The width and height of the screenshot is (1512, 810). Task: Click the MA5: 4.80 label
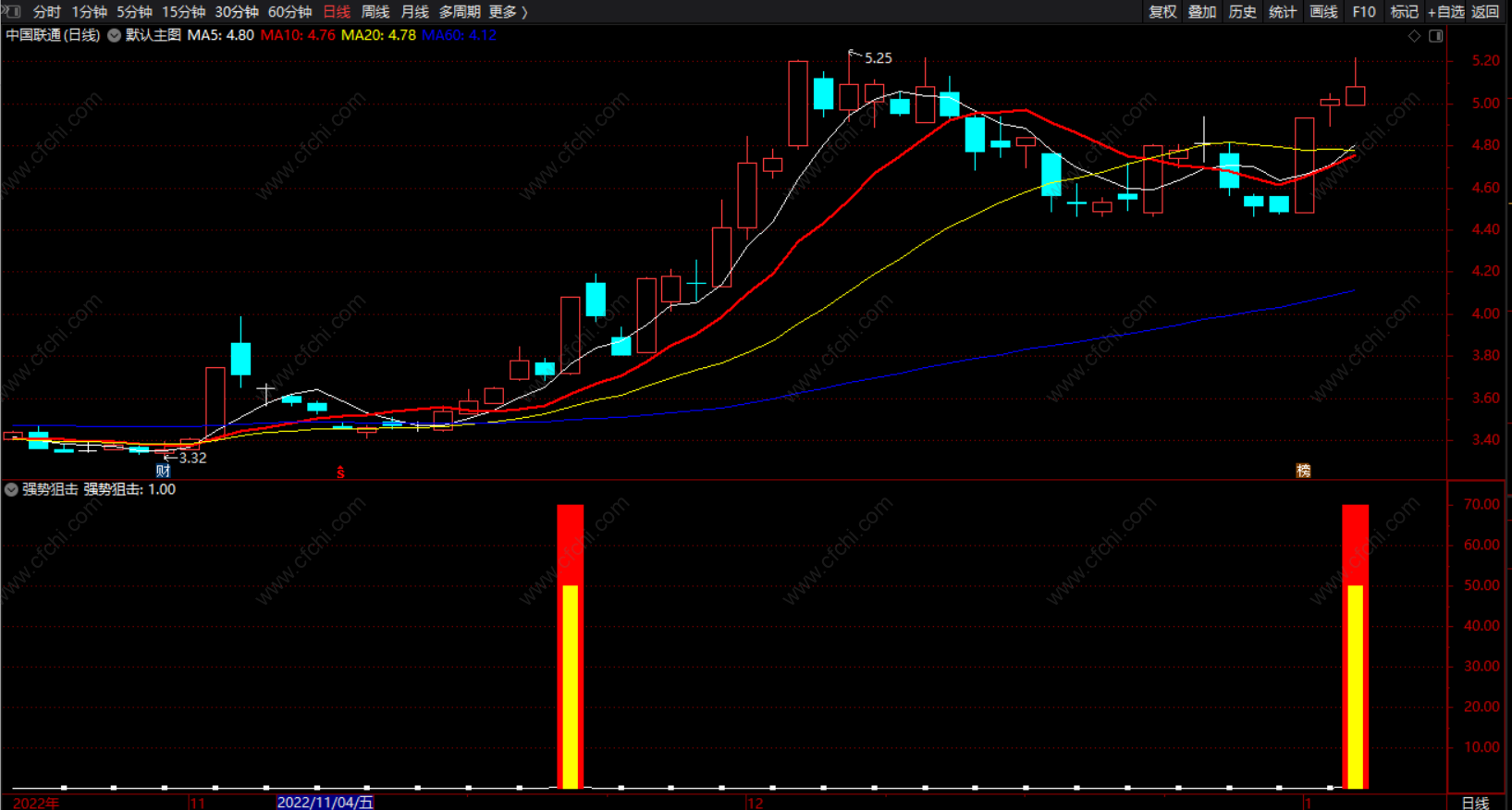(220, 35)
